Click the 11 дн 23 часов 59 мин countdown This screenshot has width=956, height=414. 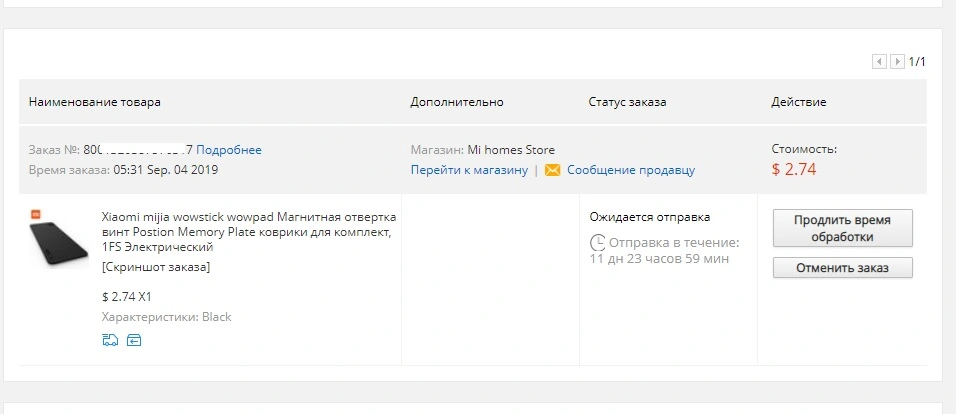click(659, 259)
